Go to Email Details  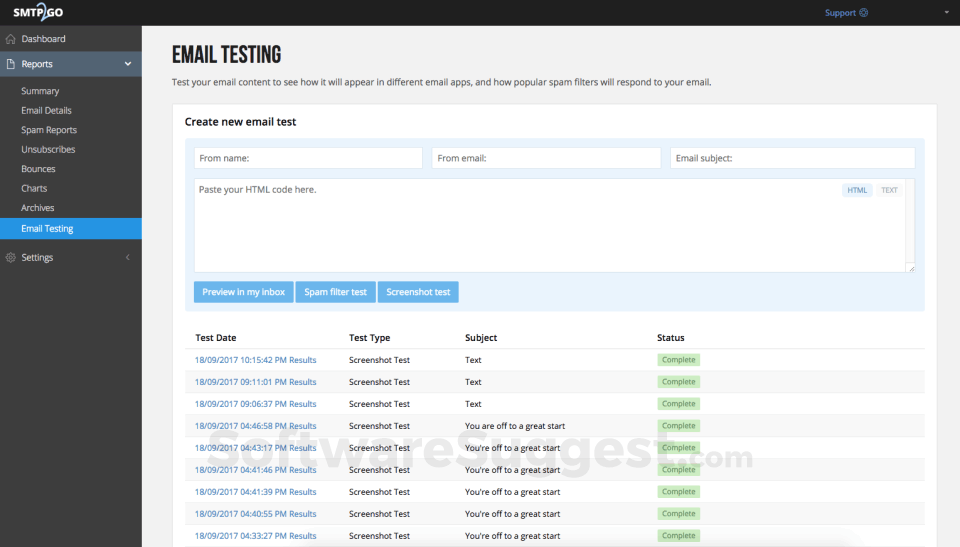[x=46, y=110]
